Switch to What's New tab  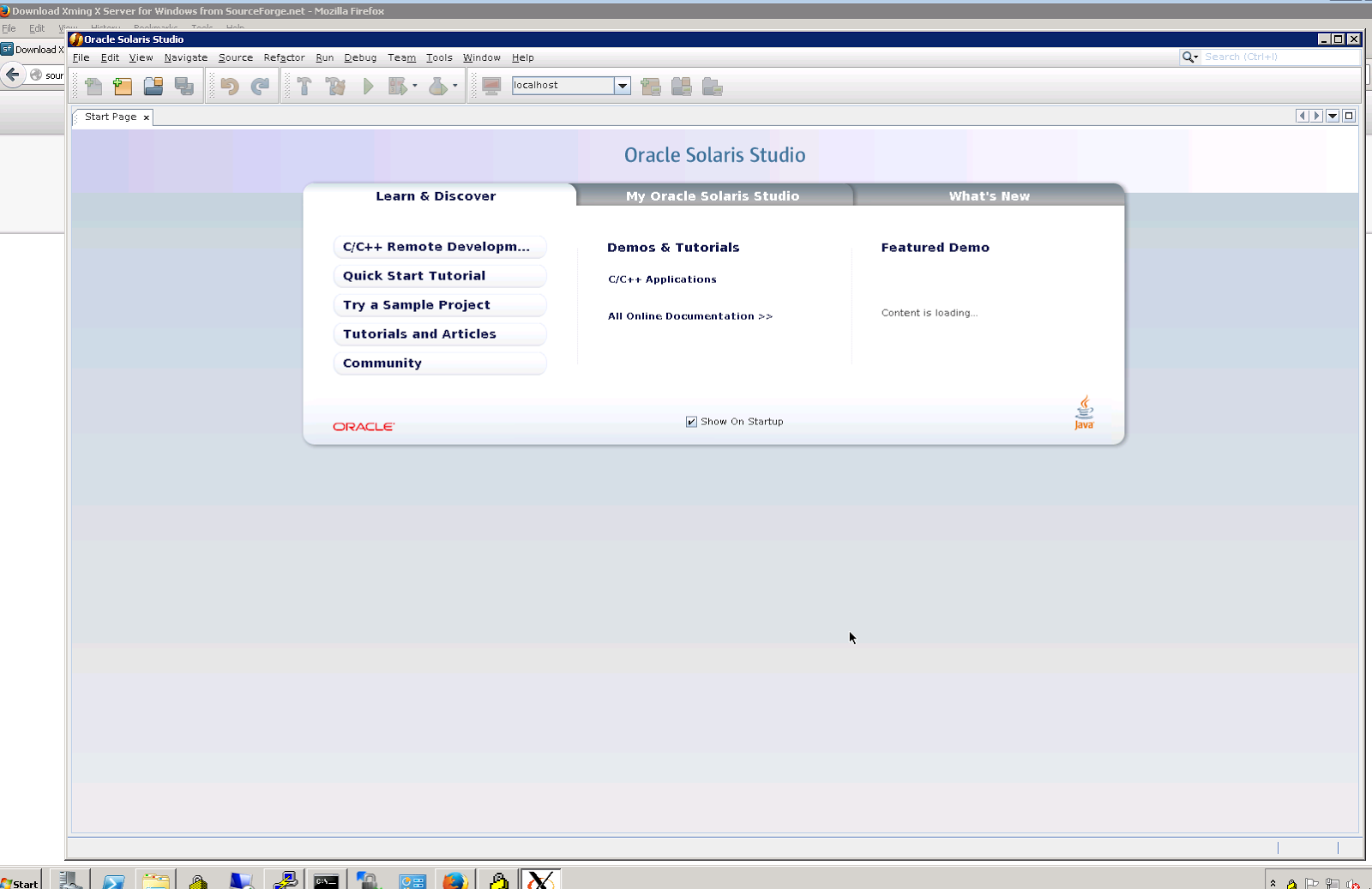tap(989, 195)
